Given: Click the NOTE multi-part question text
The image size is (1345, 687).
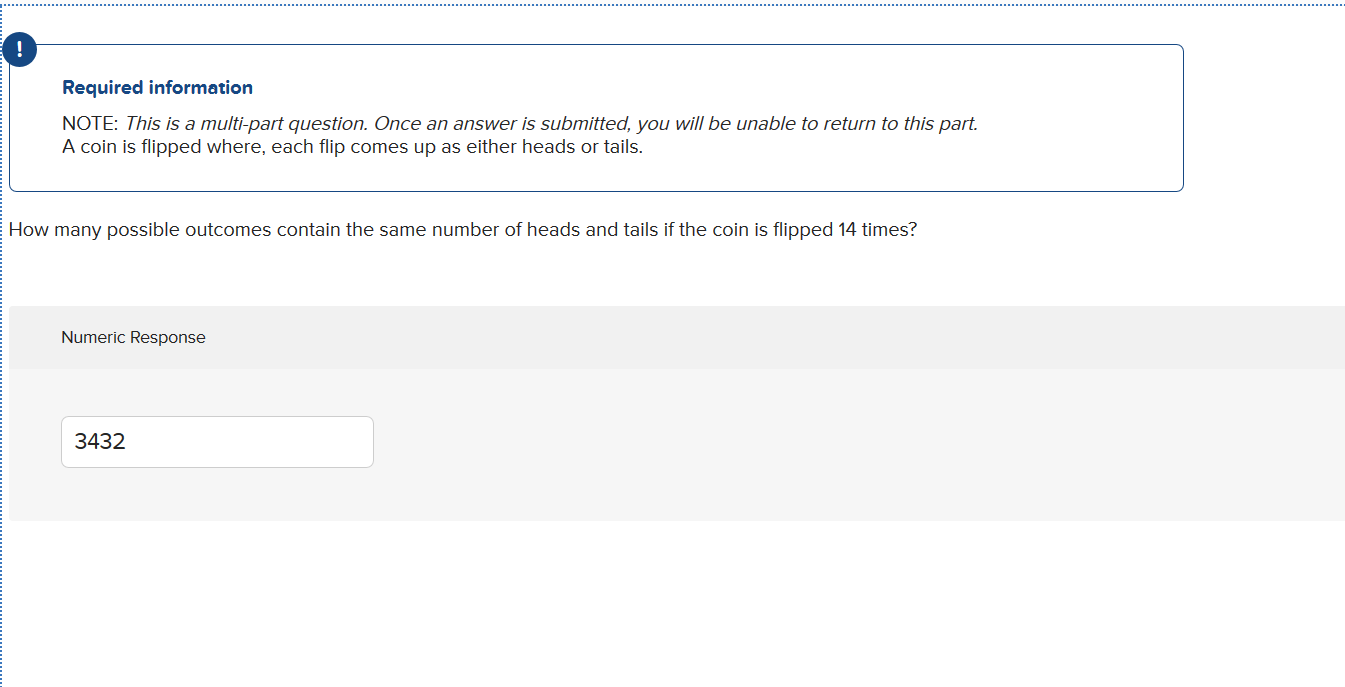Looking at the screenshot, I should click(x=519, y=123).
